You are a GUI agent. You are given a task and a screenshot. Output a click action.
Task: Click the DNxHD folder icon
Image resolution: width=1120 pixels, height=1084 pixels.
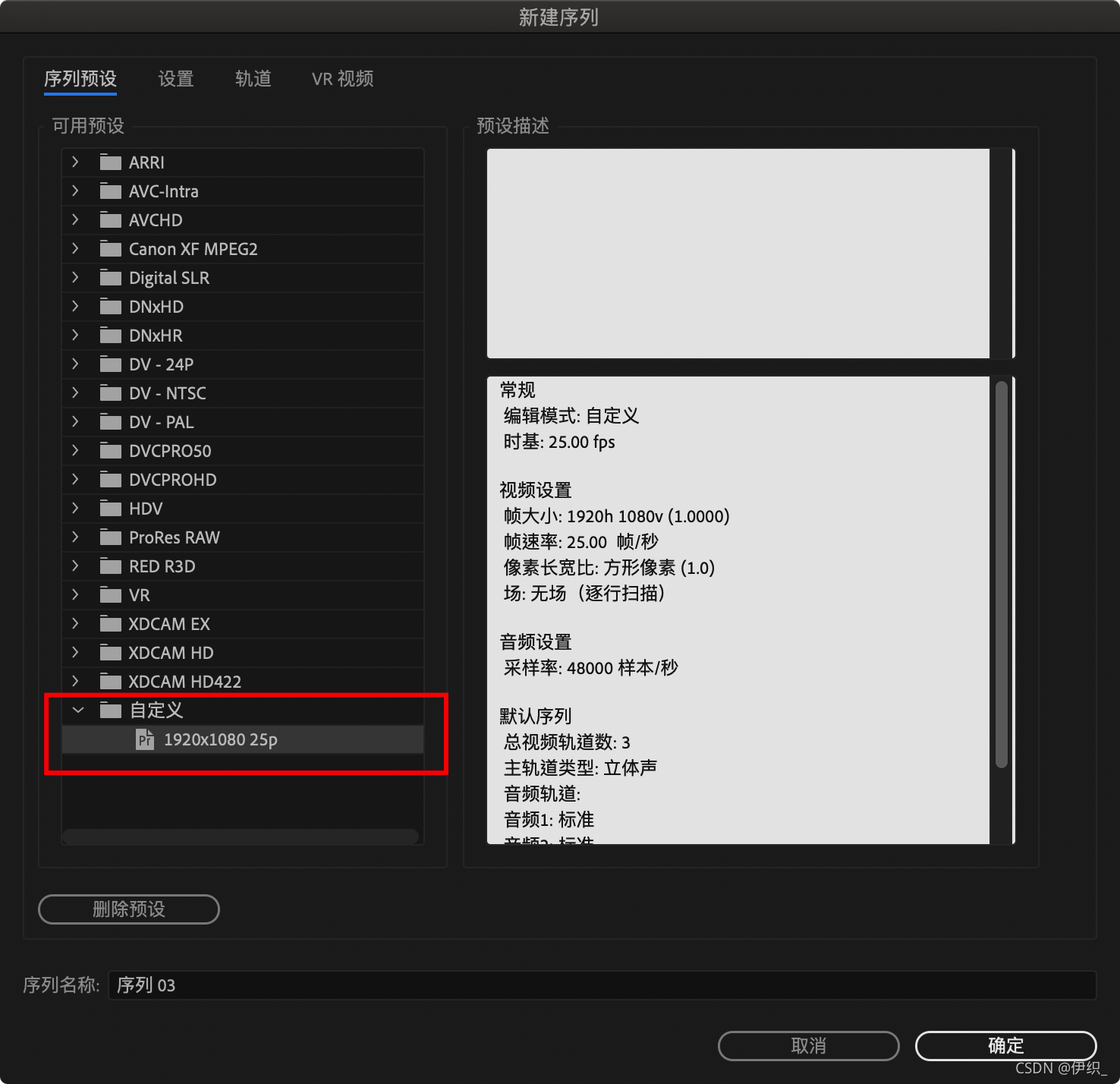tap(111, 307)
